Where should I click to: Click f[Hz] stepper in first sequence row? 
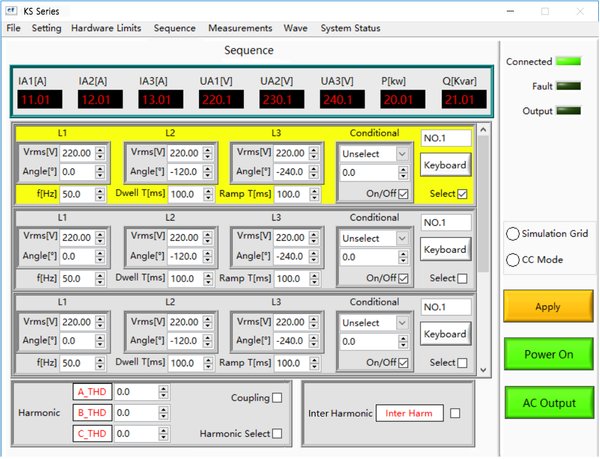click(x=100, y=194)
